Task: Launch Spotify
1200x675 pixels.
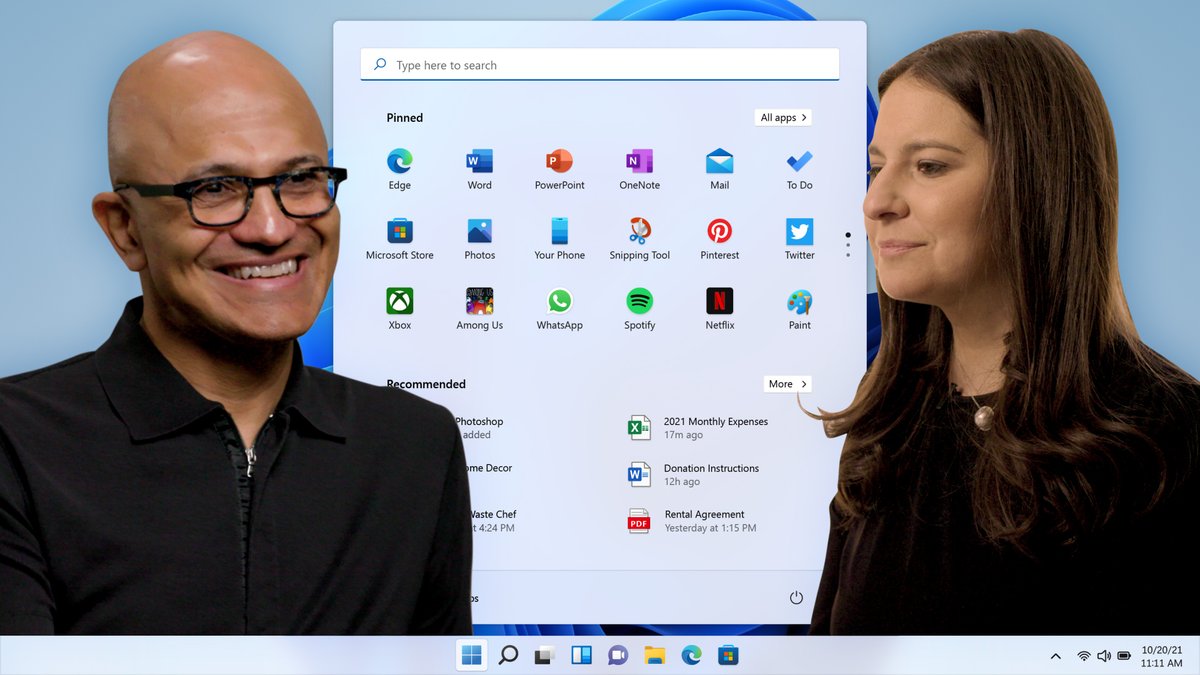Action: point(639,308)
